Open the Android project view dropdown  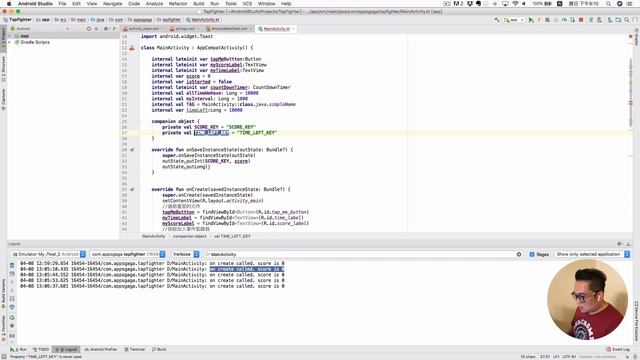(40, 29)
